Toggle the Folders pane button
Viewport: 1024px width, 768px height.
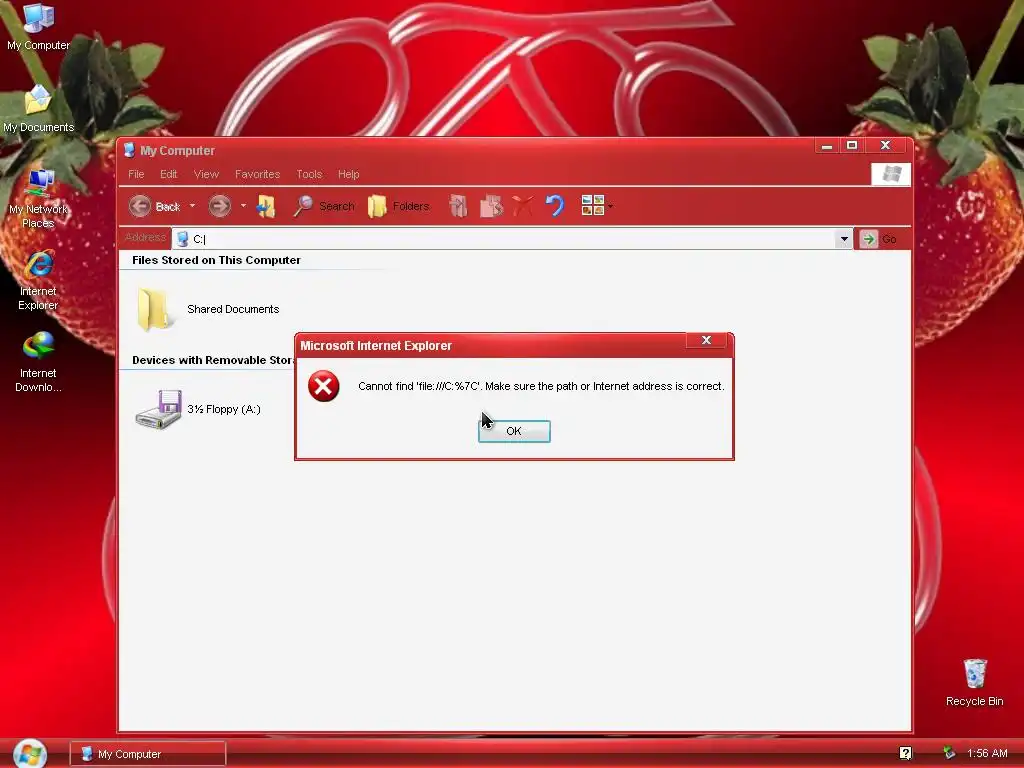398,206
